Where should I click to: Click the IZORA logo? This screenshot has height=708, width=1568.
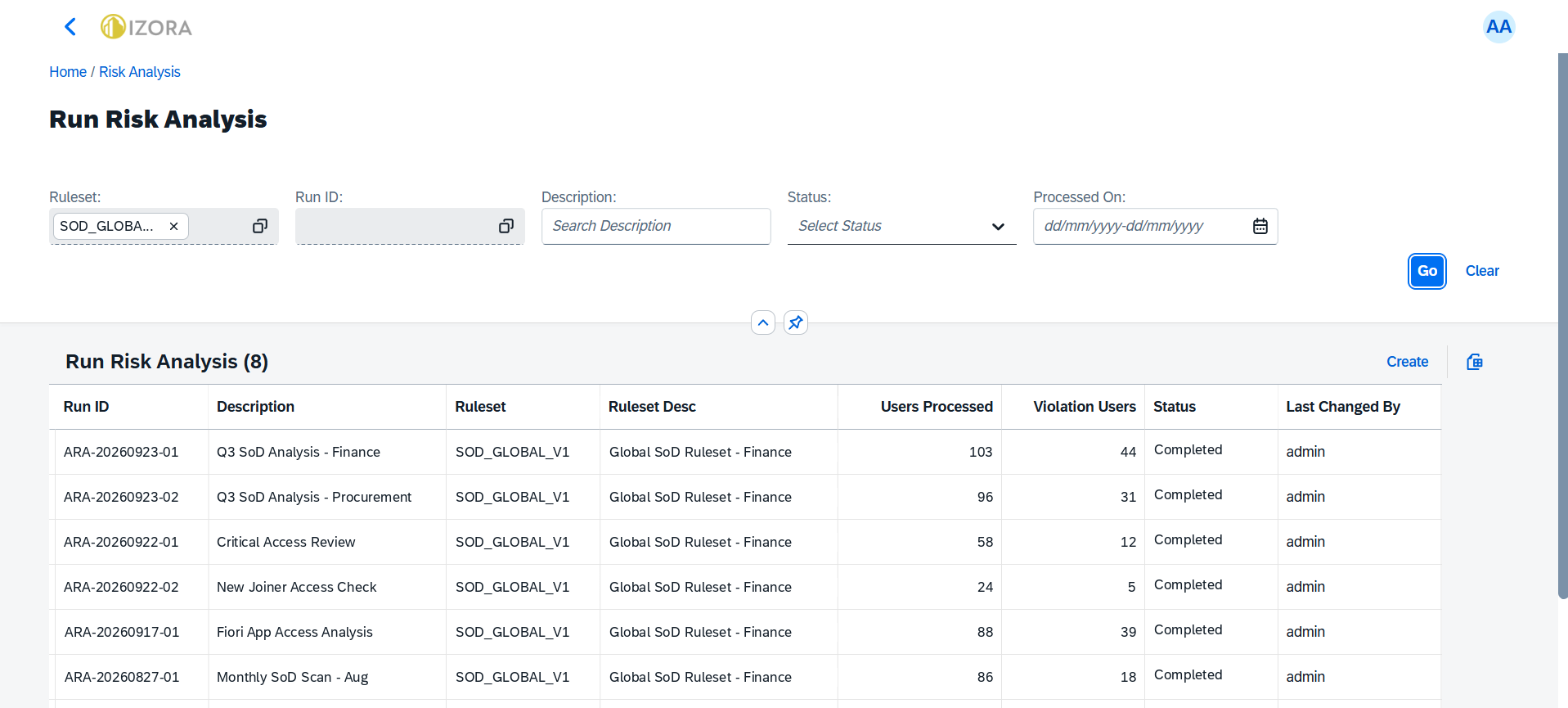click(x=146, y=27)
